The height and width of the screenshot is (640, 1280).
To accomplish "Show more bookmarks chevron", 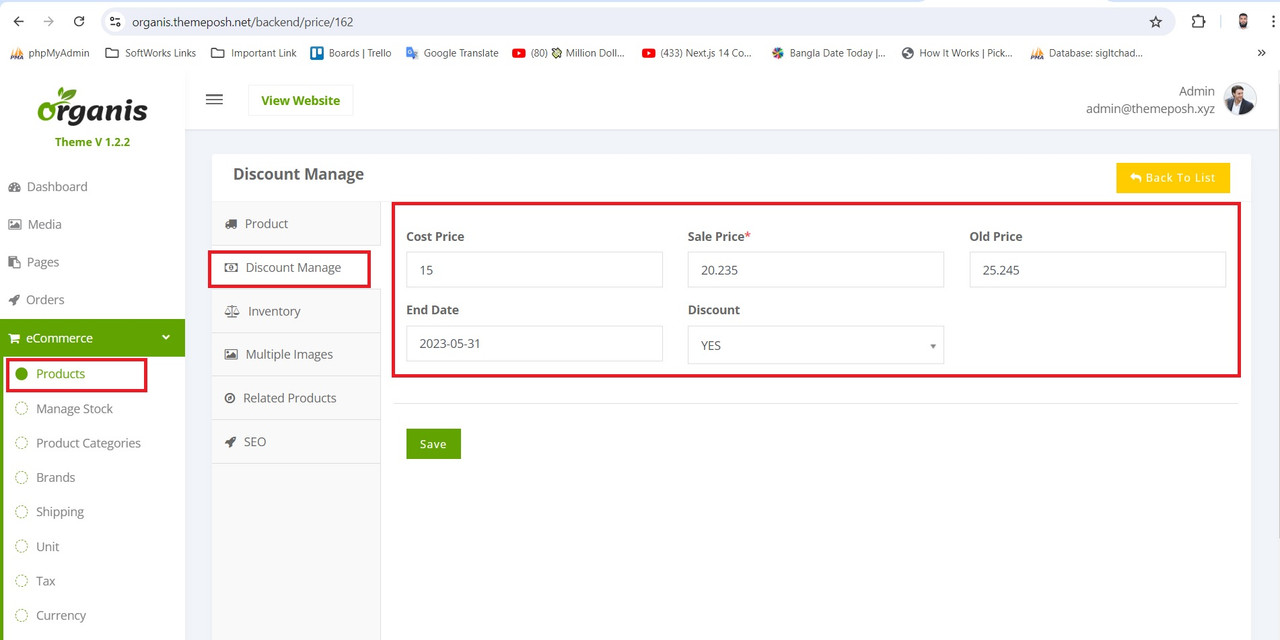I will (x=1261, y=53).
